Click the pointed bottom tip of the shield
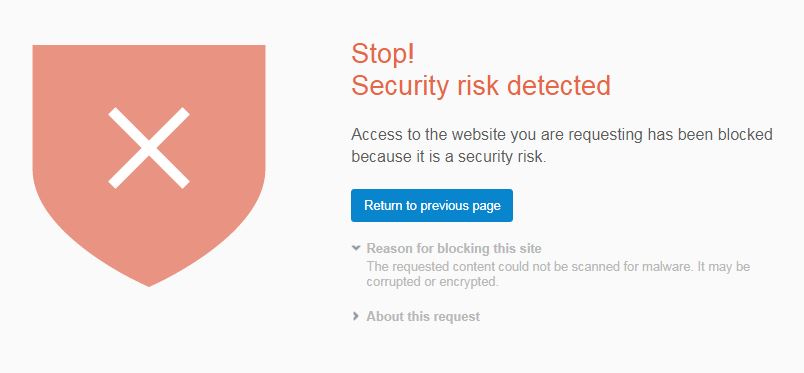This screenshot has height=373, width=804. click(149, 283)
